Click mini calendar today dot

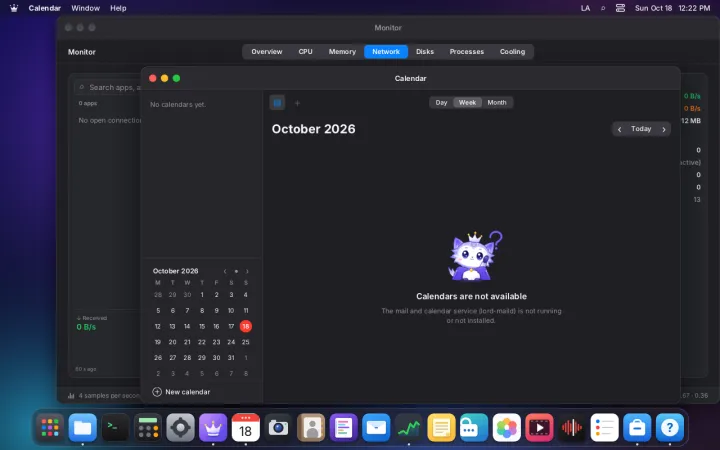[x=236, y=271]
